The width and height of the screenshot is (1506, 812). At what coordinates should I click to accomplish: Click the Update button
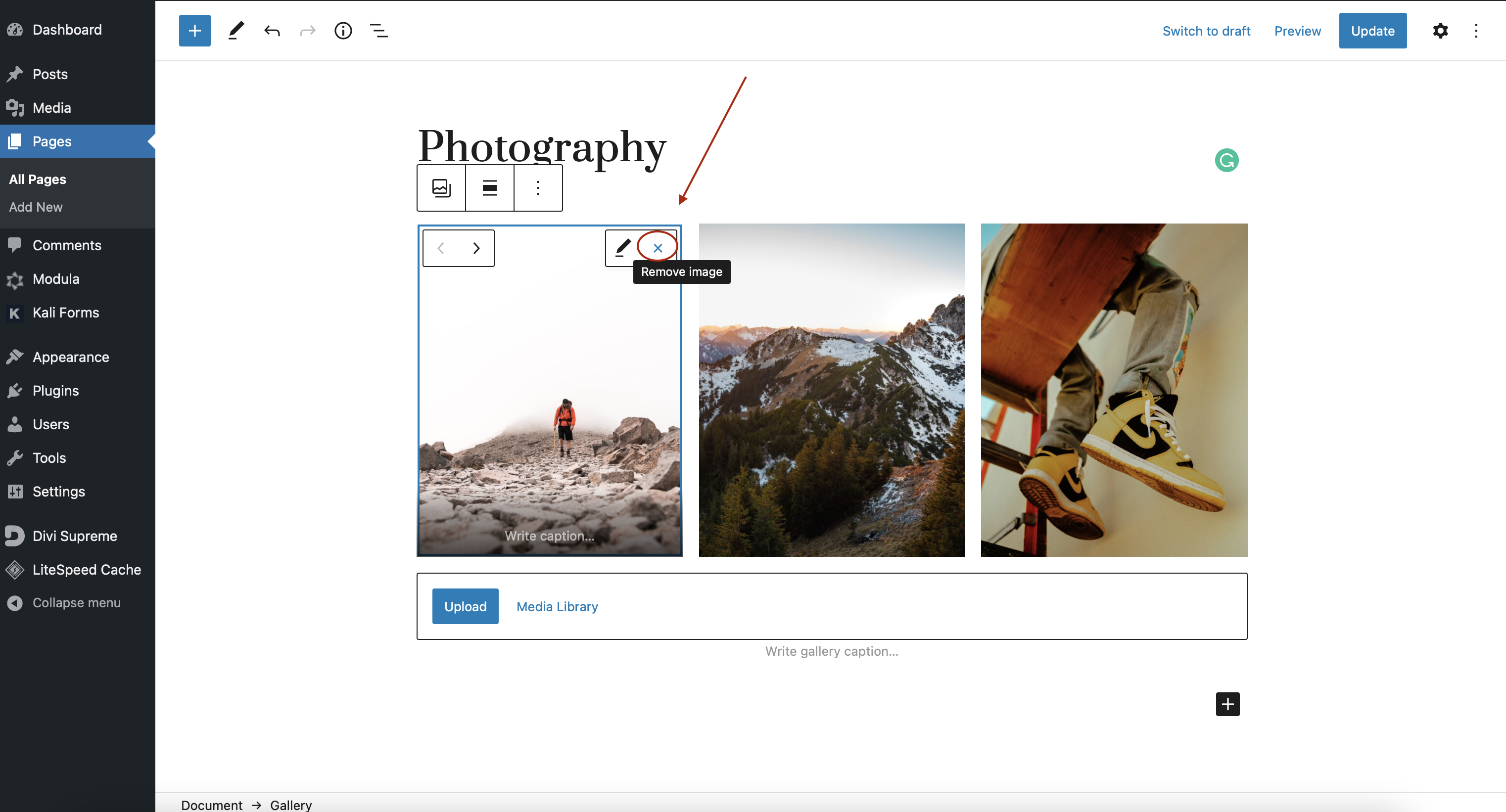pos(1373,30)
